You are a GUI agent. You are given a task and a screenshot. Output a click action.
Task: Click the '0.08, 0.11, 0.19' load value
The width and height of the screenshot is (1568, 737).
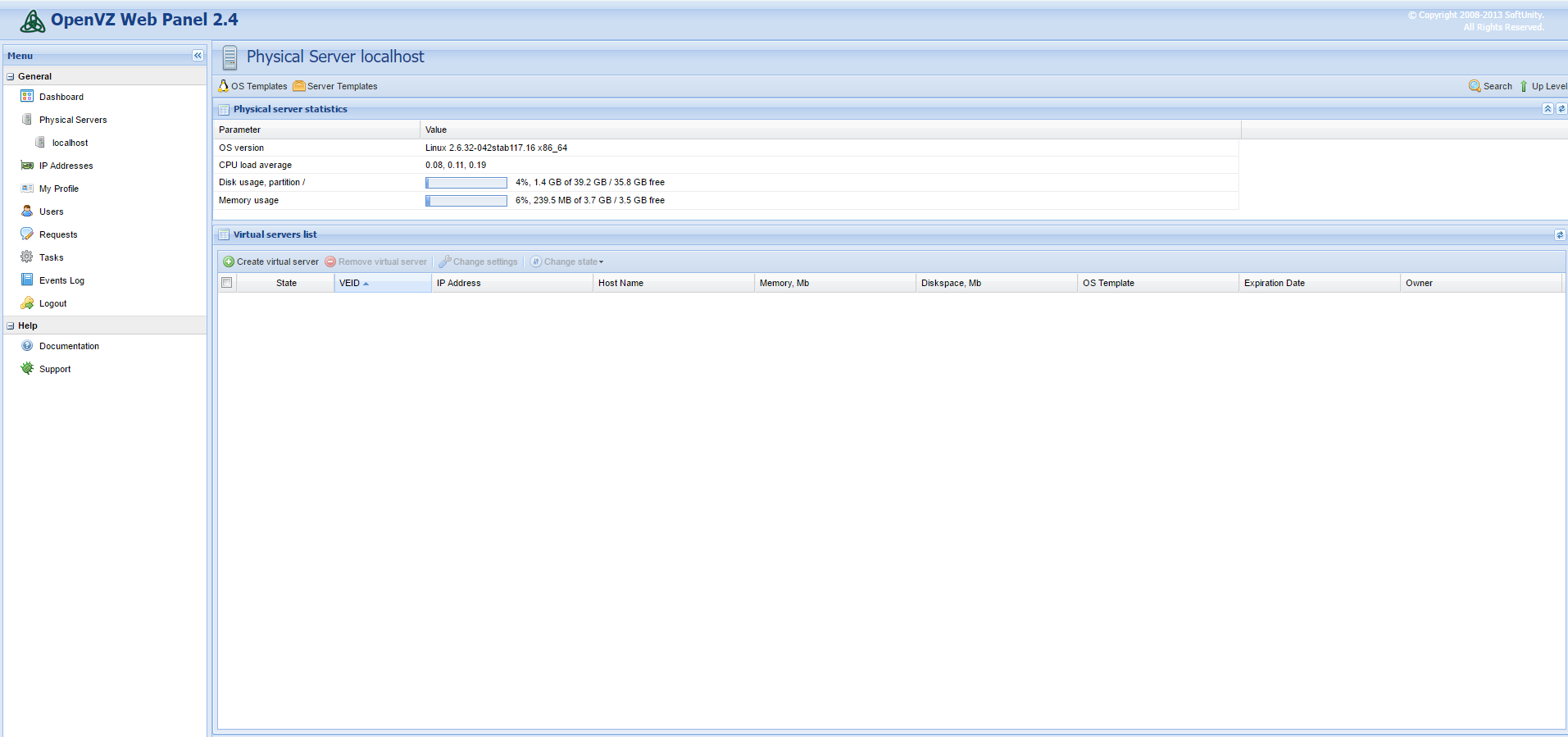point(456,165)
